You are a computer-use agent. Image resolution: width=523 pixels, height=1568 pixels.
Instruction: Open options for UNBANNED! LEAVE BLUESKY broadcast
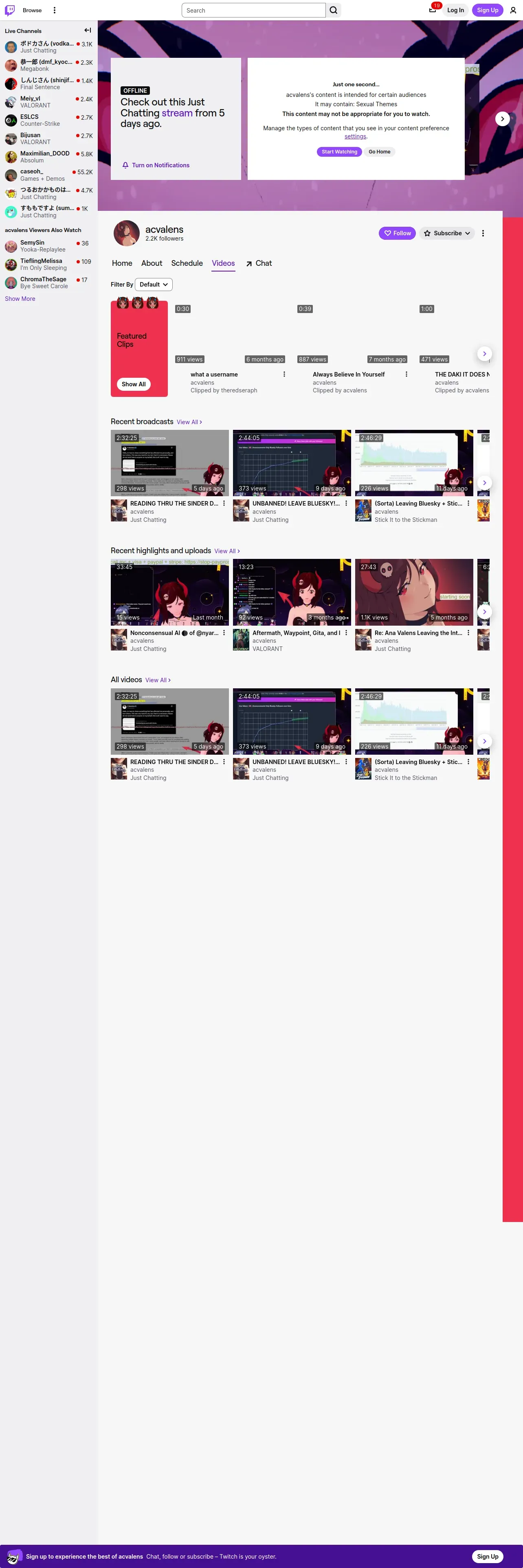click(x=347, y=504)
